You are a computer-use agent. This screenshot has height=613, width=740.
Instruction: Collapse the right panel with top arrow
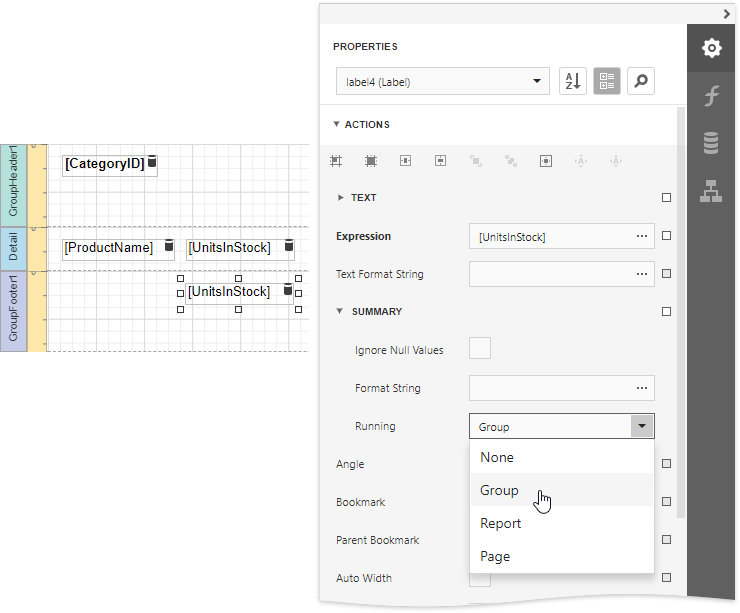point(727,13)
